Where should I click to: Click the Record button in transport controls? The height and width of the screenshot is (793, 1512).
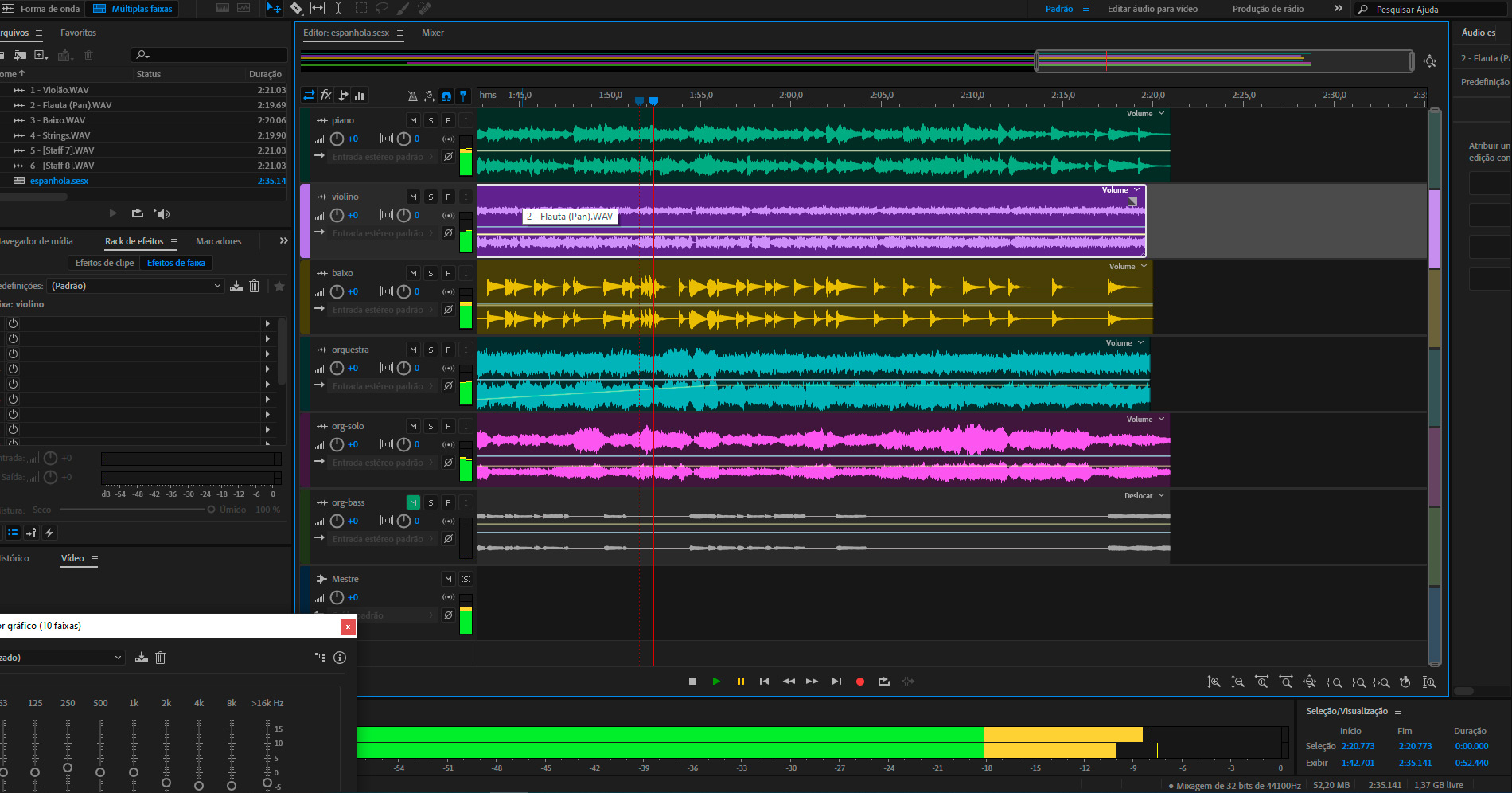click(859, 682)
